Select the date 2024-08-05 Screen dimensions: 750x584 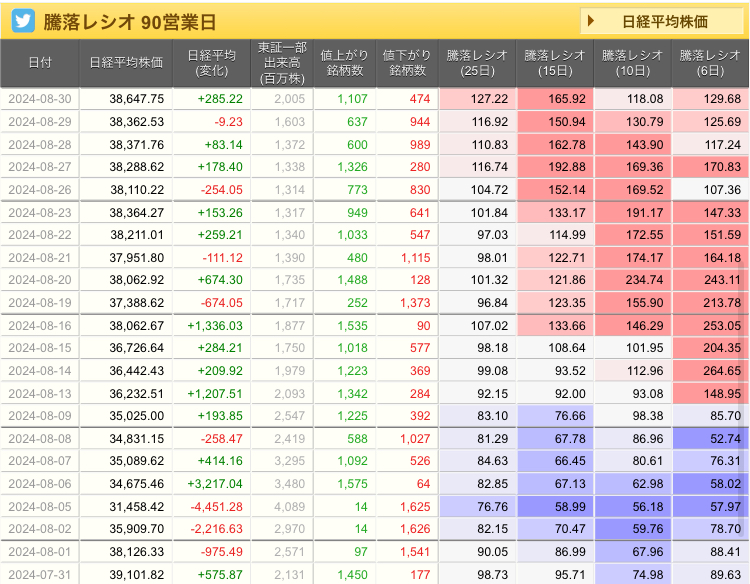coord(40,507)
